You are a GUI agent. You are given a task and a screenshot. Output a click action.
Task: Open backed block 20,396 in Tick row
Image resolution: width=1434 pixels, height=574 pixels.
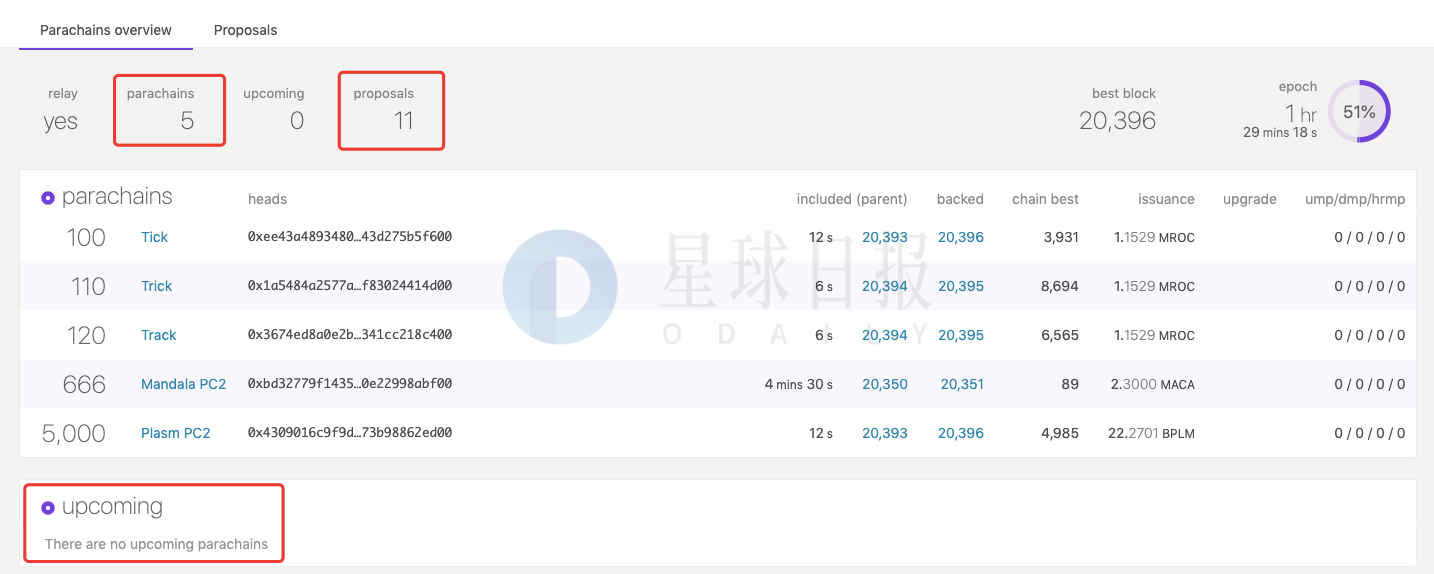[x=961, y=237]
